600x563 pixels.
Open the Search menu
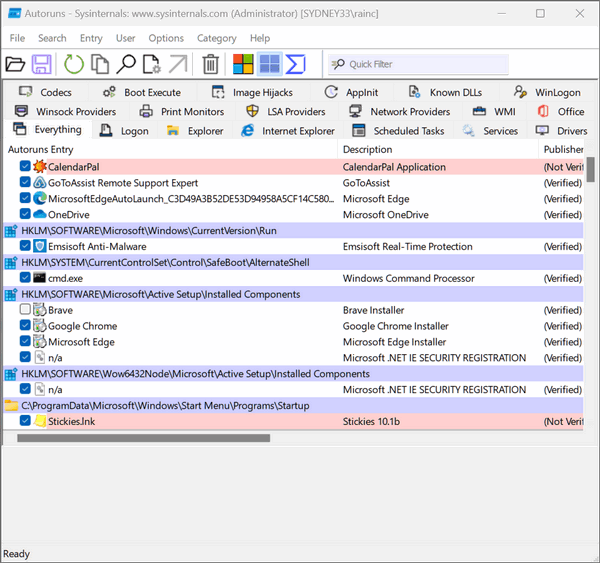point(52,38)
